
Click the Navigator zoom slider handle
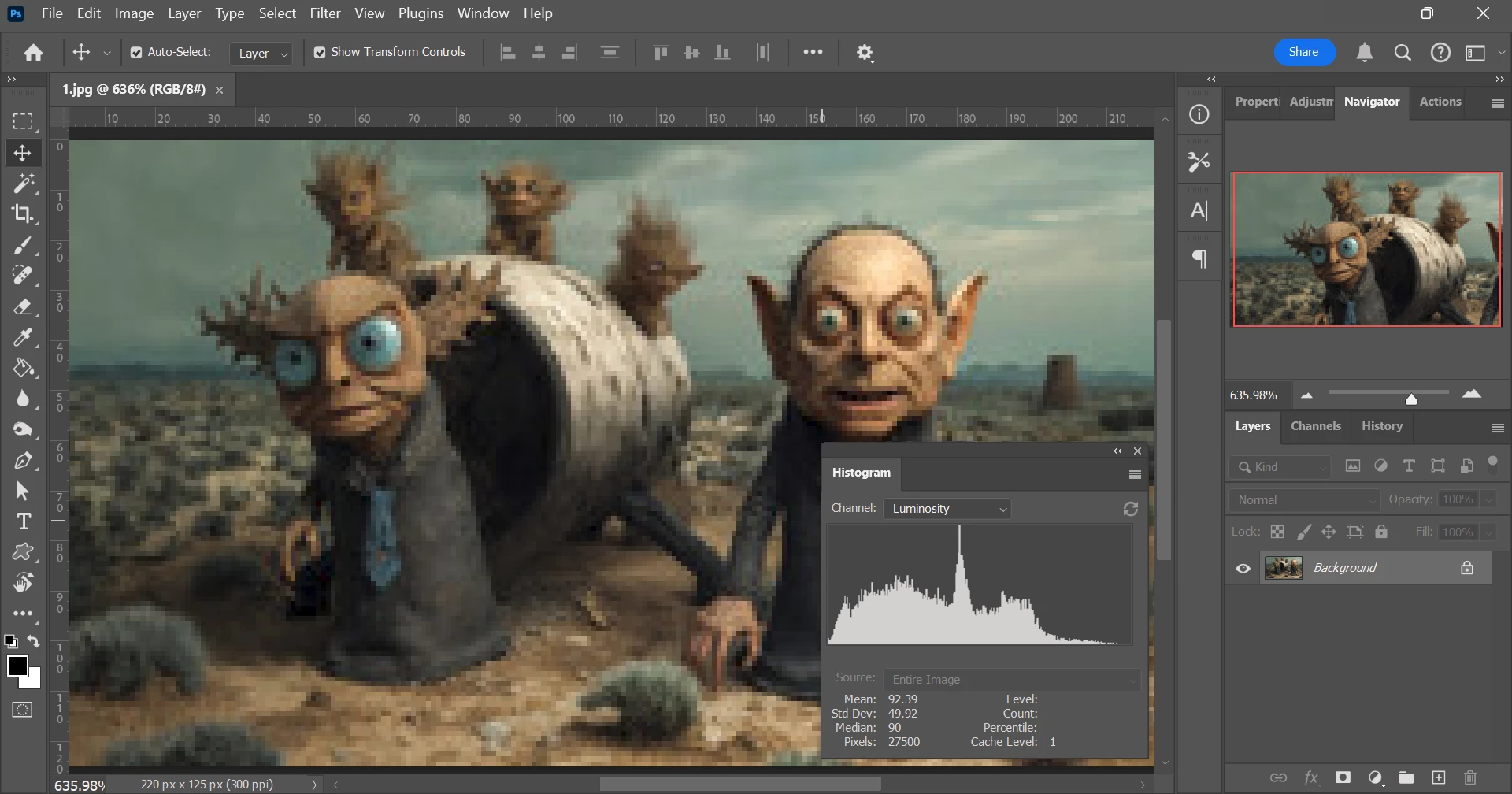pos(1412,399)
